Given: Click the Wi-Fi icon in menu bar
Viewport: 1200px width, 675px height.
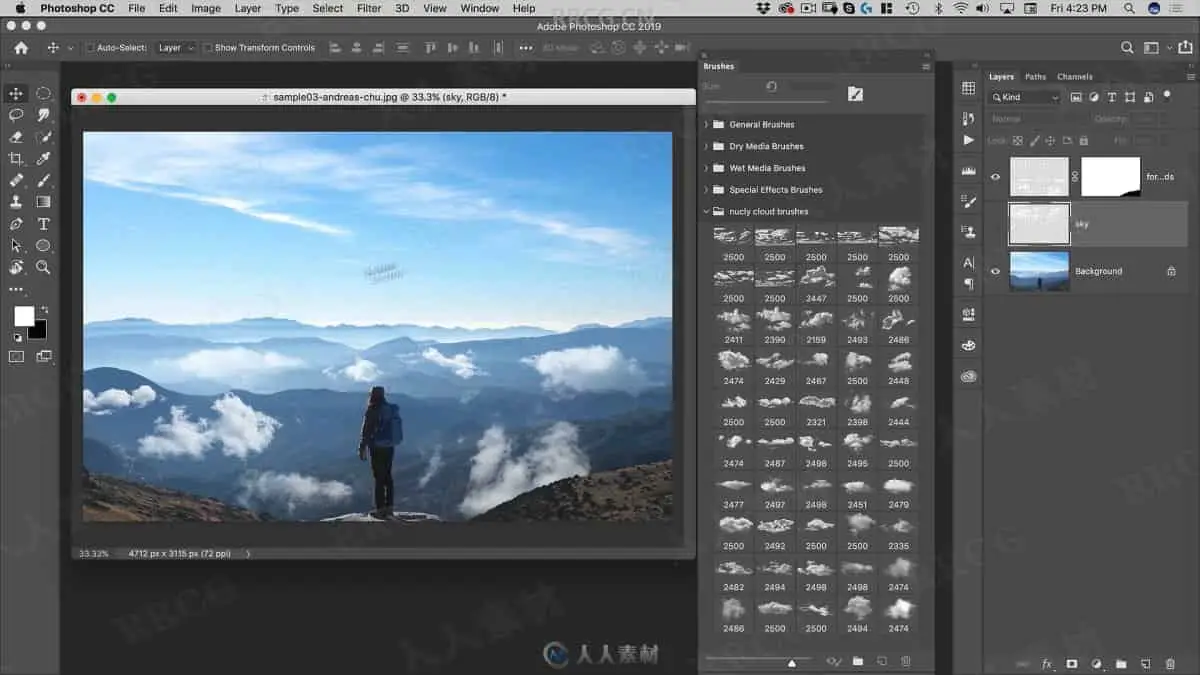Looking at the screenshot, I should coord(960,8).
